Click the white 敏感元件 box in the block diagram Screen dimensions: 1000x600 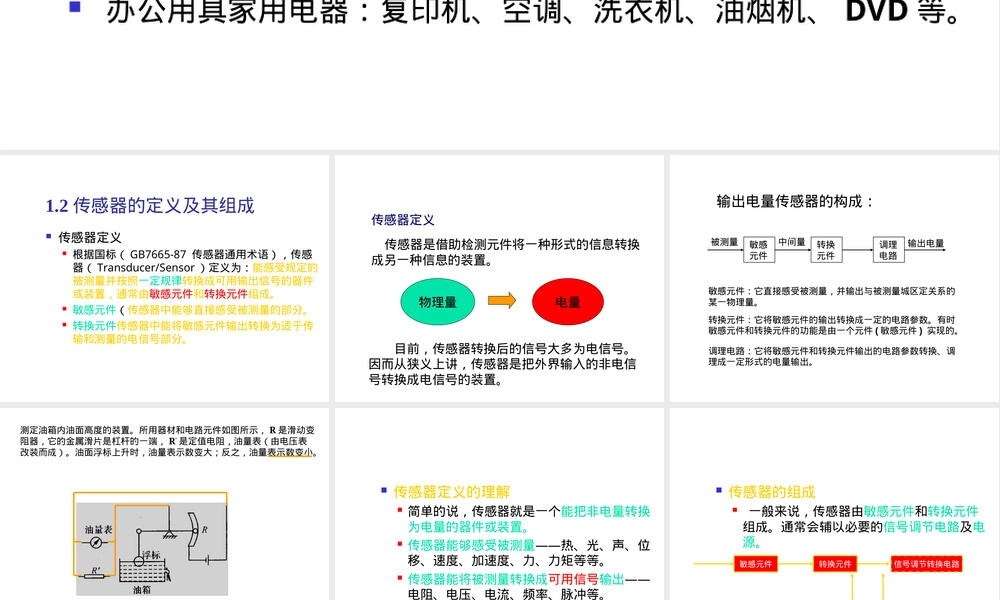pyautogui.click(x=758, y=250)
